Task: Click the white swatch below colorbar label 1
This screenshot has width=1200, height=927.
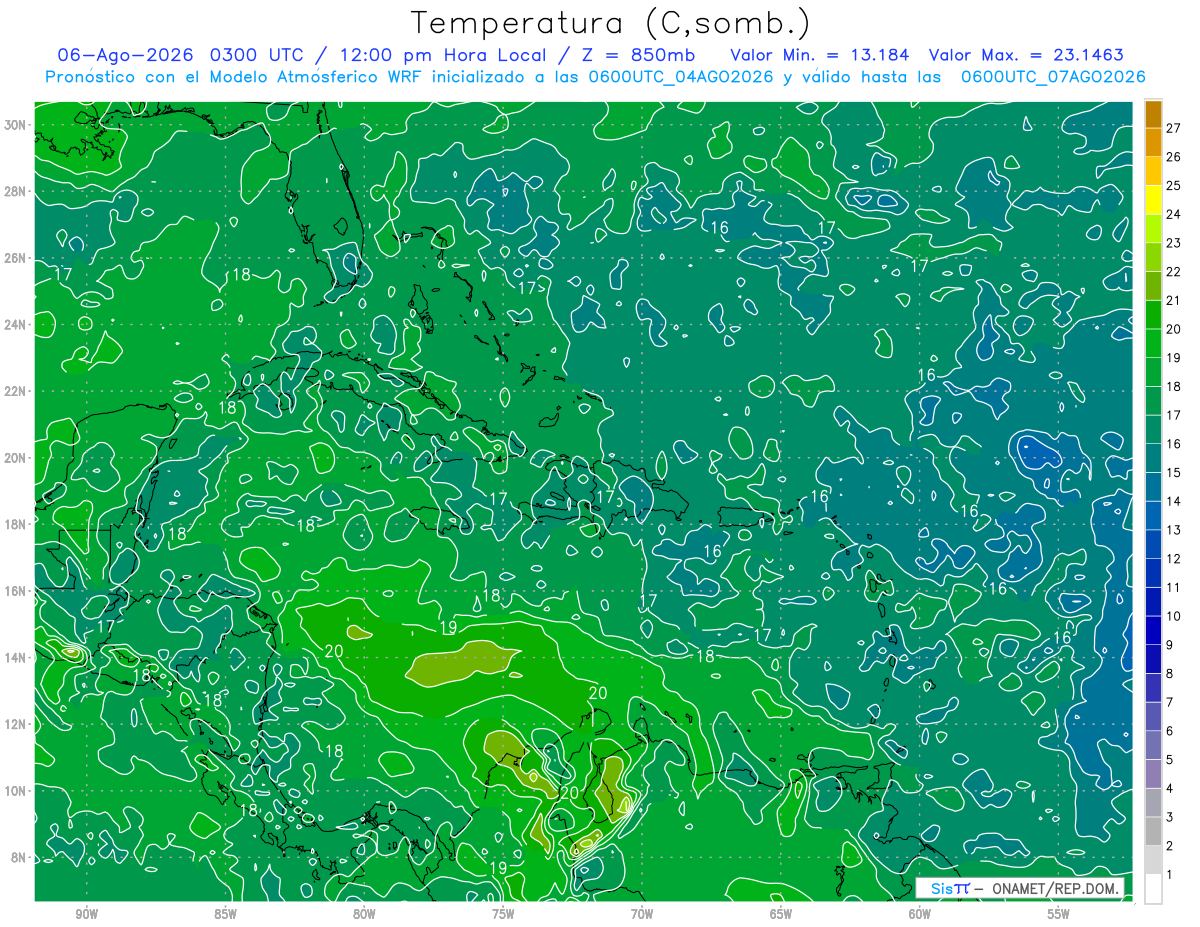Action: (1153, 889)
